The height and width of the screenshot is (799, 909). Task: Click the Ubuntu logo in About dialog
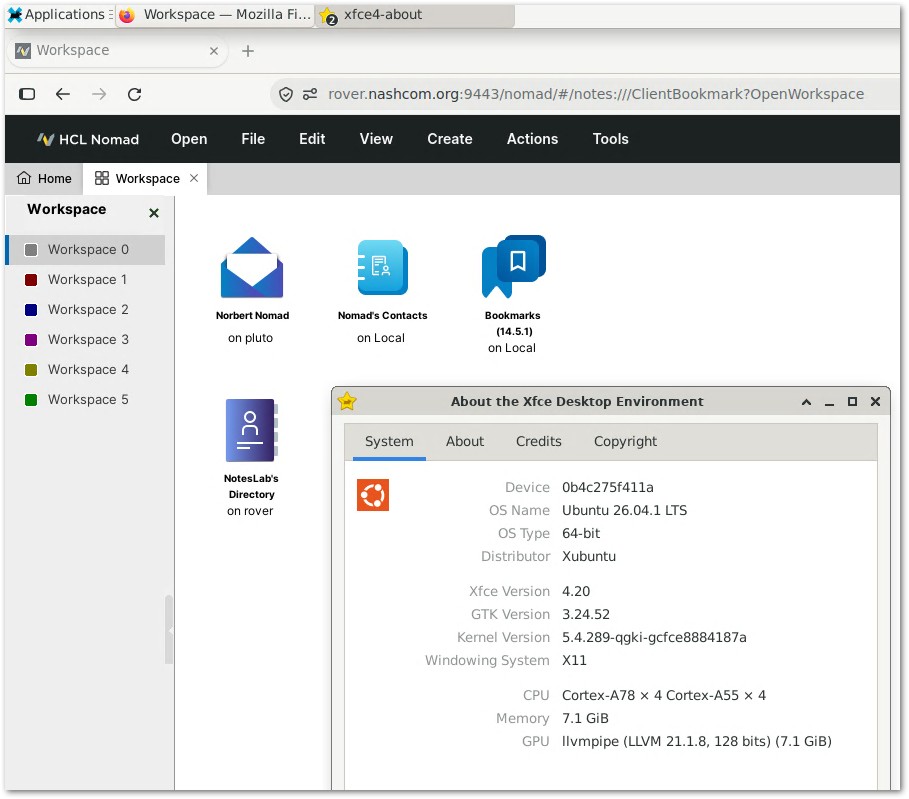[x=373, y=495]
